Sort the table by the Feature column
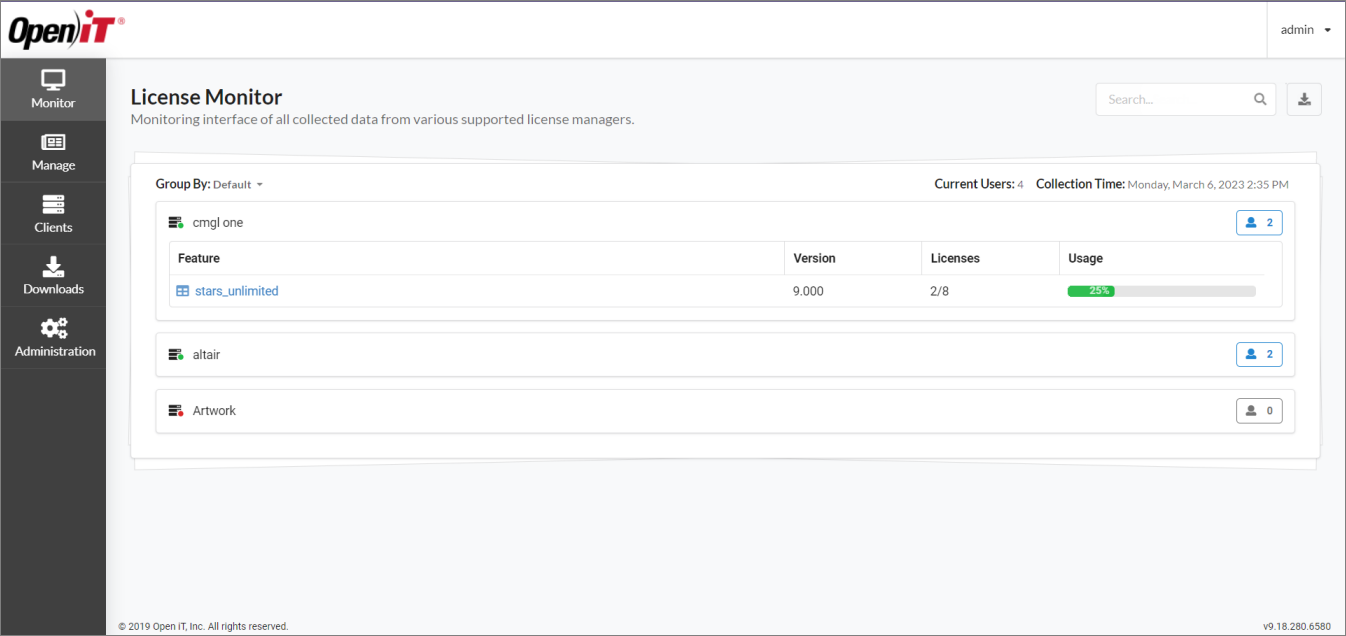The image size is (1346, 636). (x=198, y=258)
